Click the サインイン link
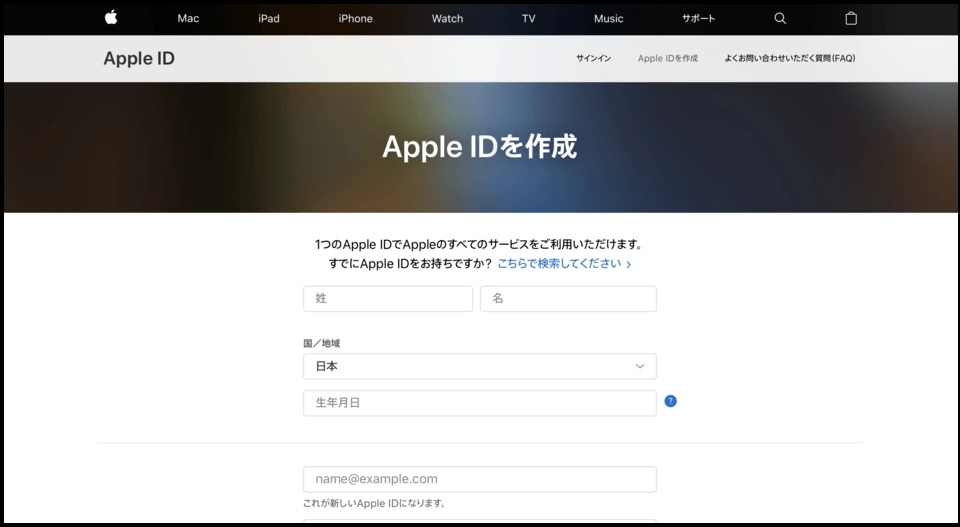The height and width of the screenshot is (527, 960). [x=593, y=58]
